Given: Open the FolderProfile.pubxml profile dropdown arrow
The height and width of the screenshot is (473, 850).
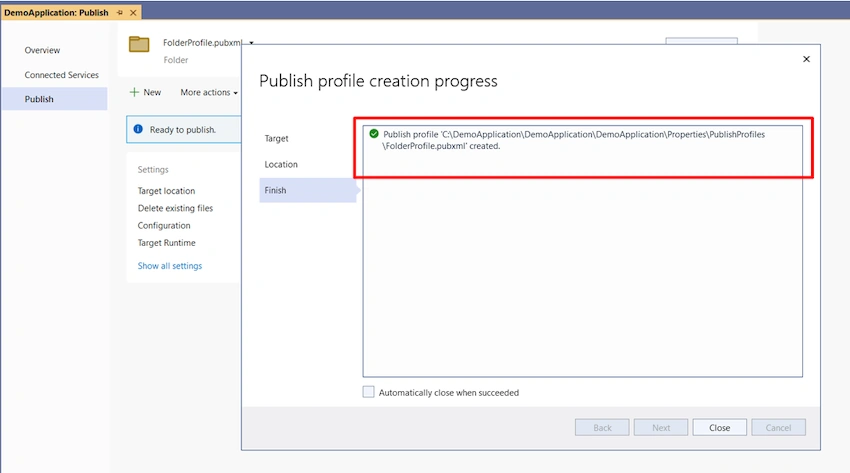Looking at the screenshot, I should pyautogui.click(x=252, y=43).
